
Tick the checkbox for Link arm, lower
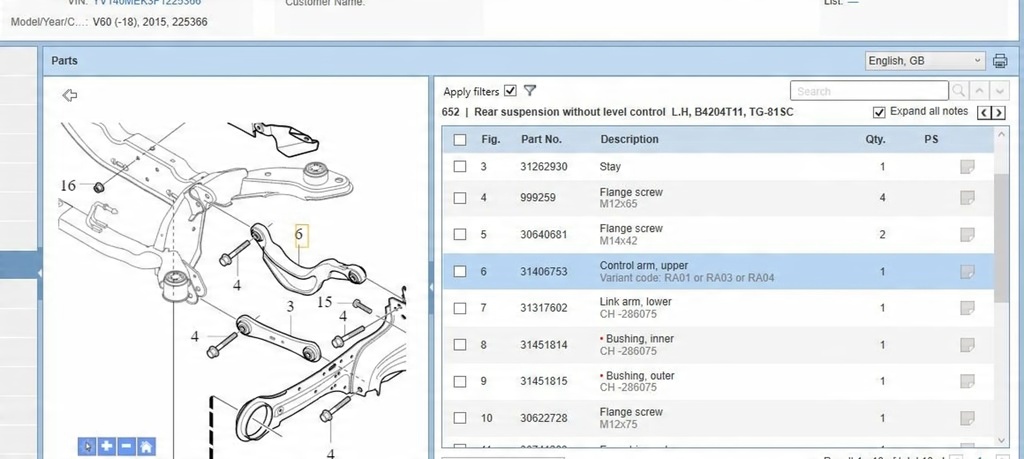(460, 308)
